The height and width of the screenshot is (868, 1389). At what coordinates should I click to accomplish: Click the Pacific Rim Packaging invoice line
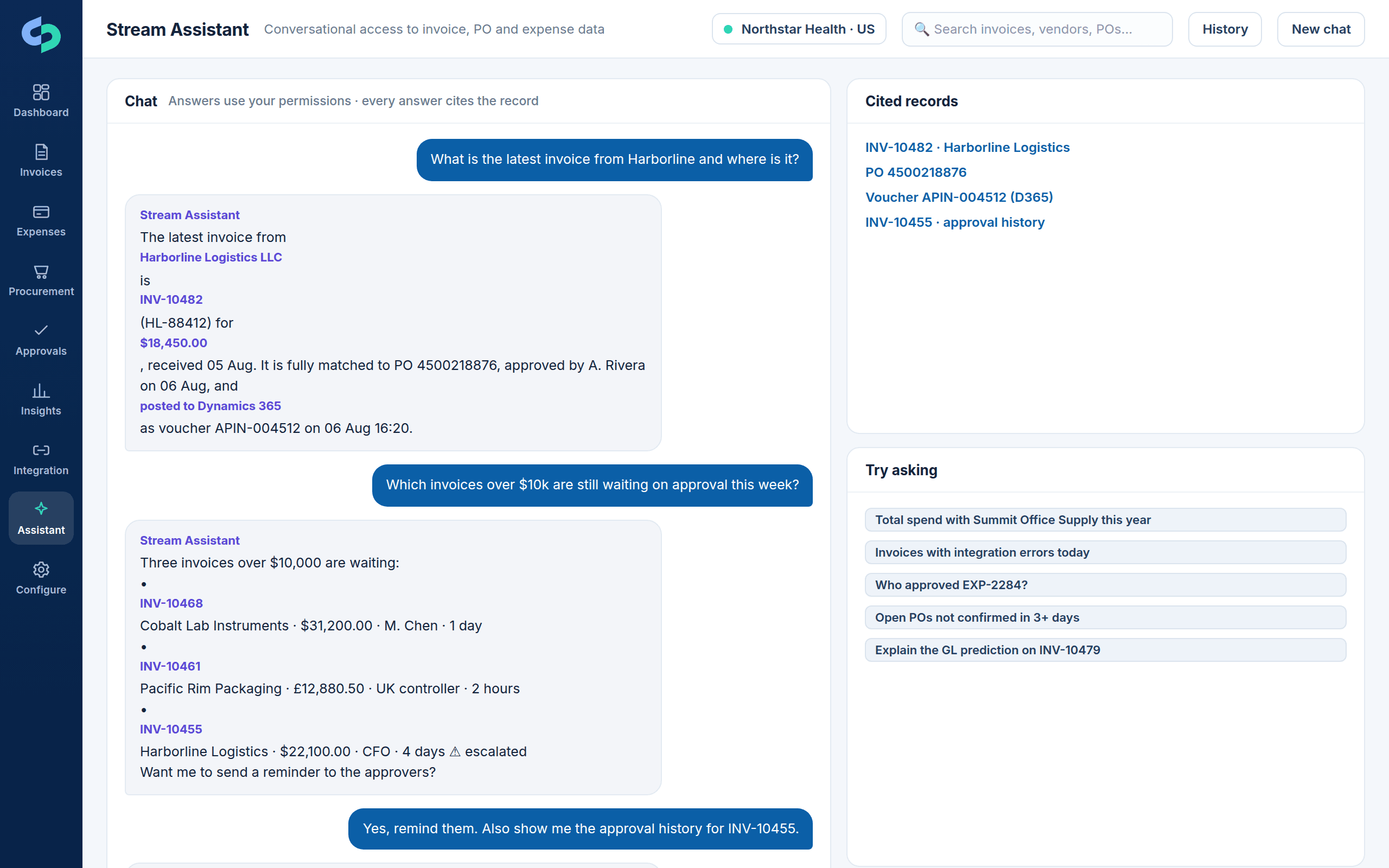click(x=329, y=689)
